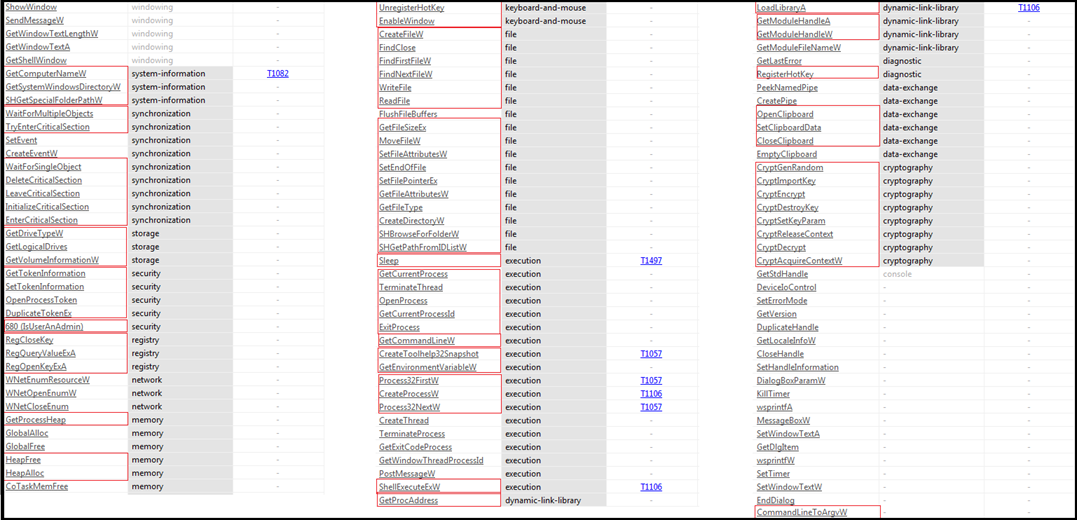Click the GetDriveTypeW function
The width and height of the screenshot is (1077, 520).
34,234
